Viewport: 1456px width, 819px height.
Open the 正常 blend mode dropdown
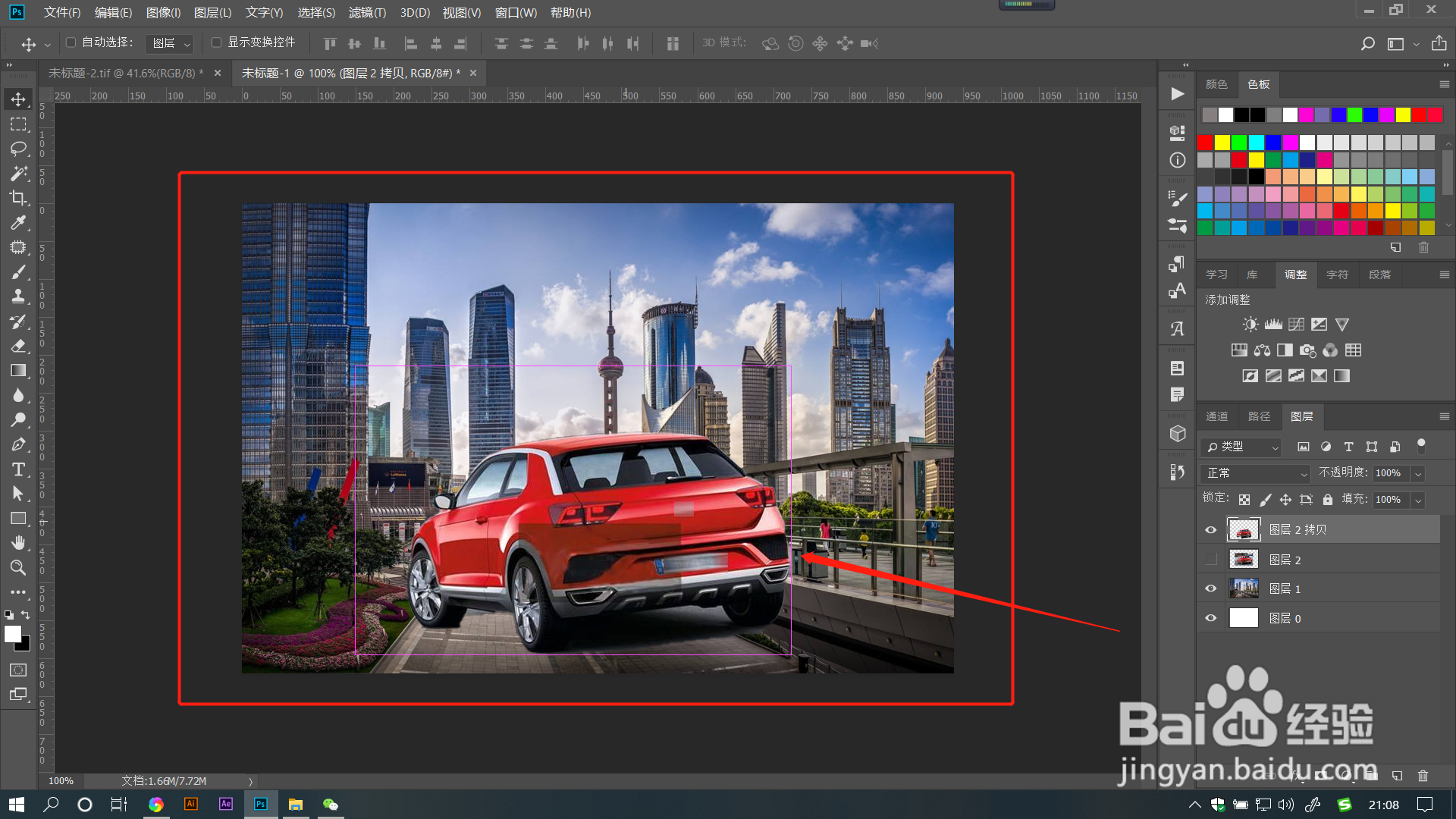point(1255,473)
